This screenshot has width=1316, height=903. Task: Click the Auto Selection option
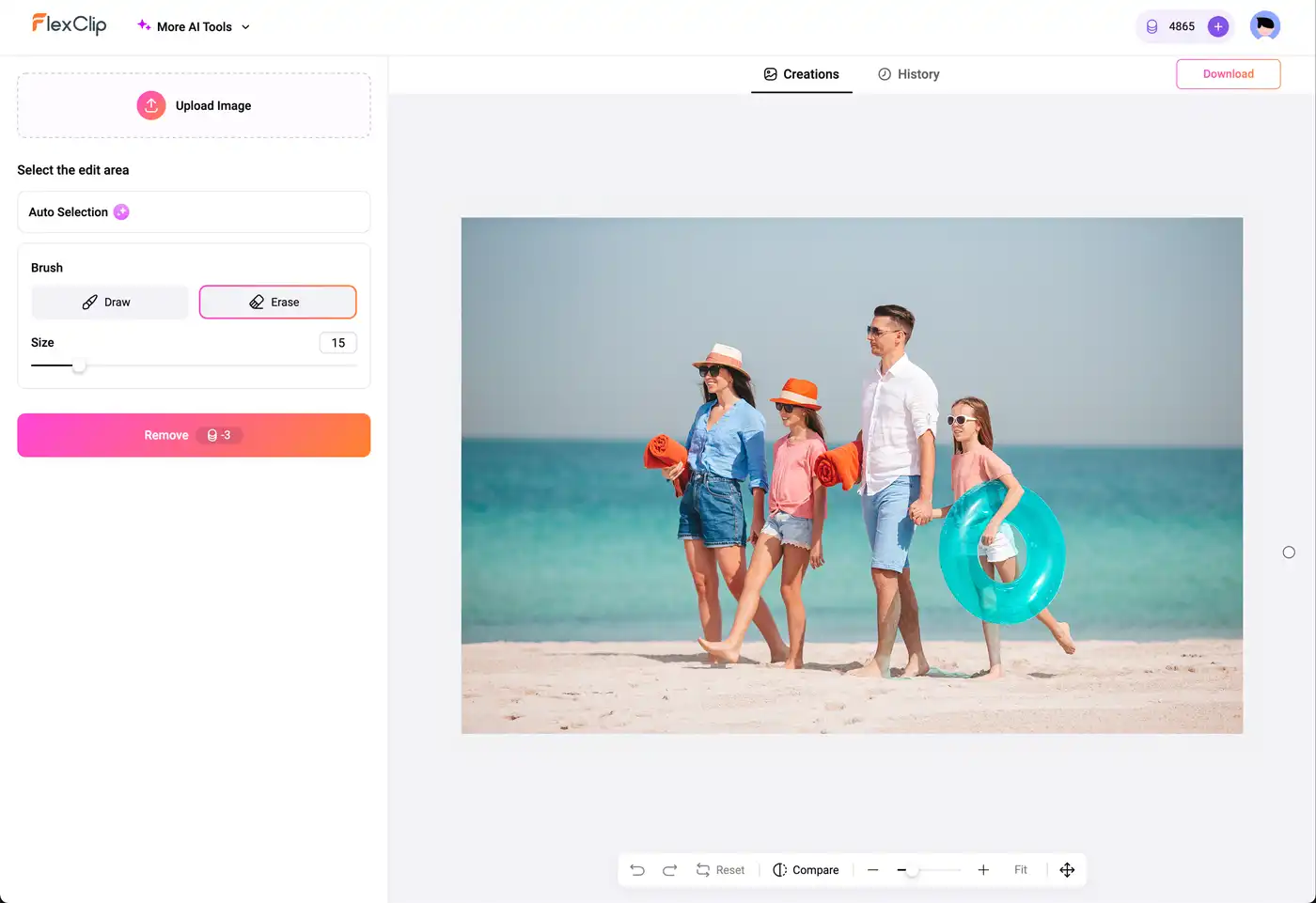point(194,211)
